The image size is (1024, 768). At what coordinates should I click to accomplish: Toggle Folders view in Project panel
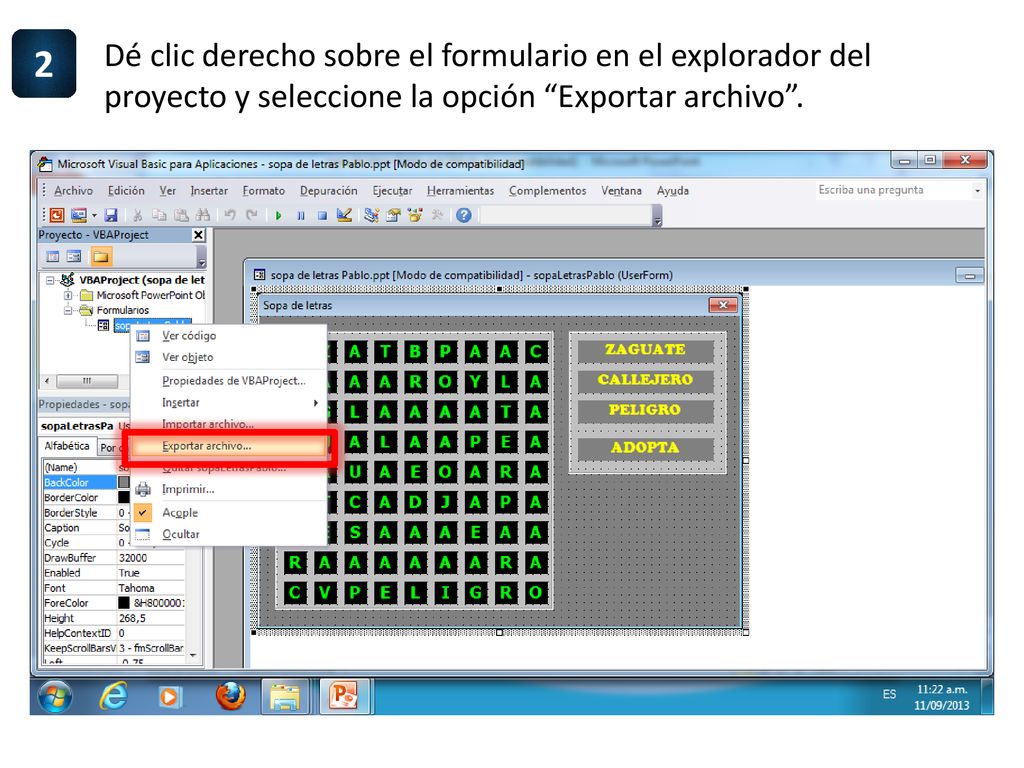click(101, 257)
